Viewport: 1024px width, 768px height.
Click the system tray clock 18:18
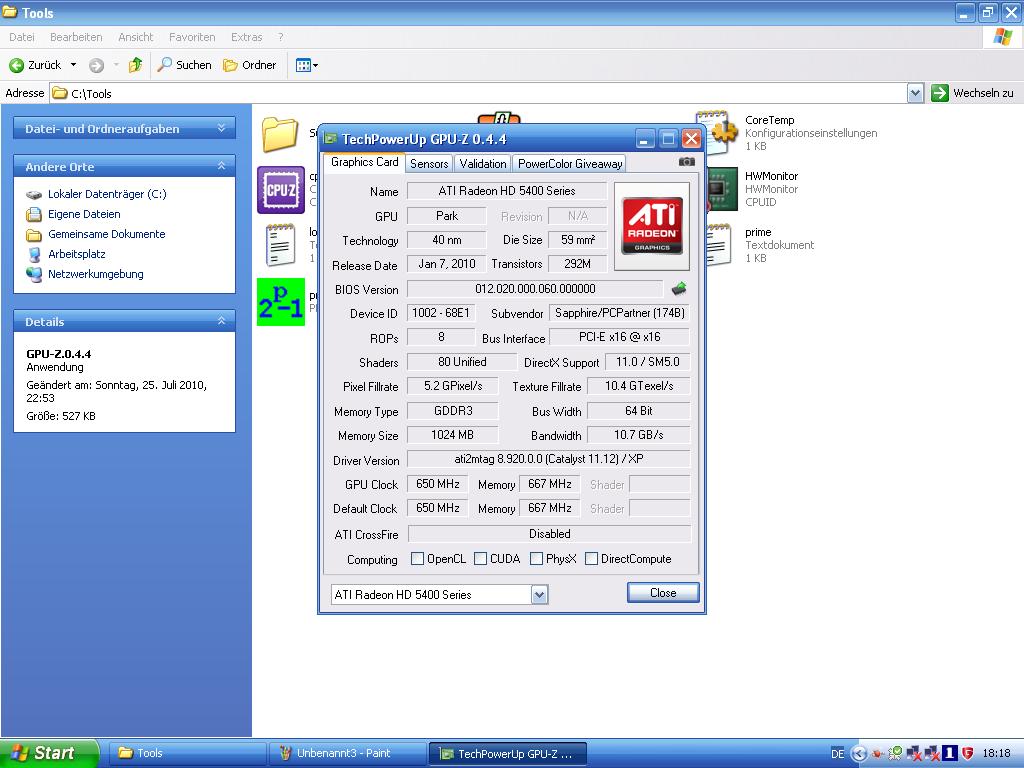[996, 754]
